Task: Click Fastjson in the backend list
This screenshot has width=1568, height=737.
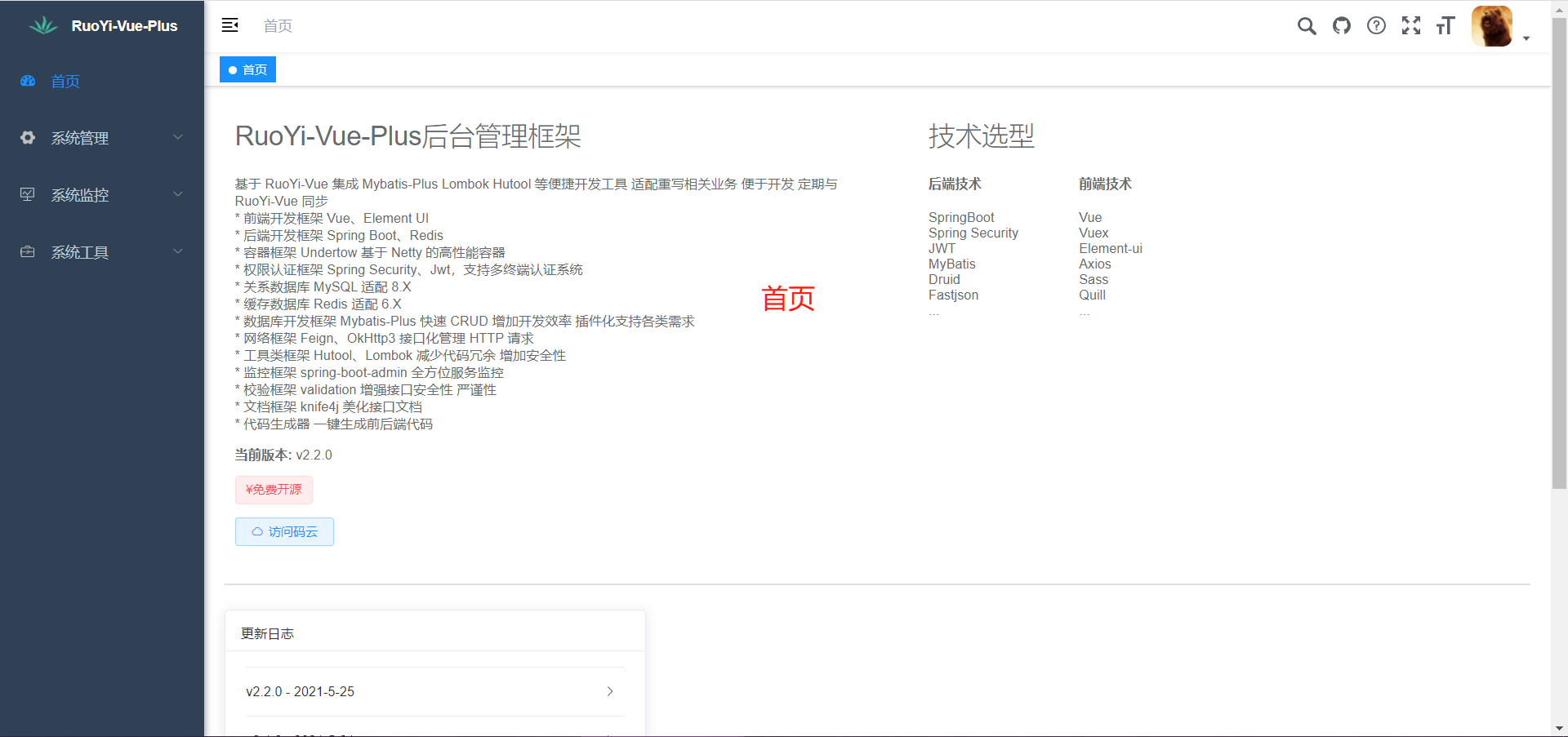Action: 953,295
